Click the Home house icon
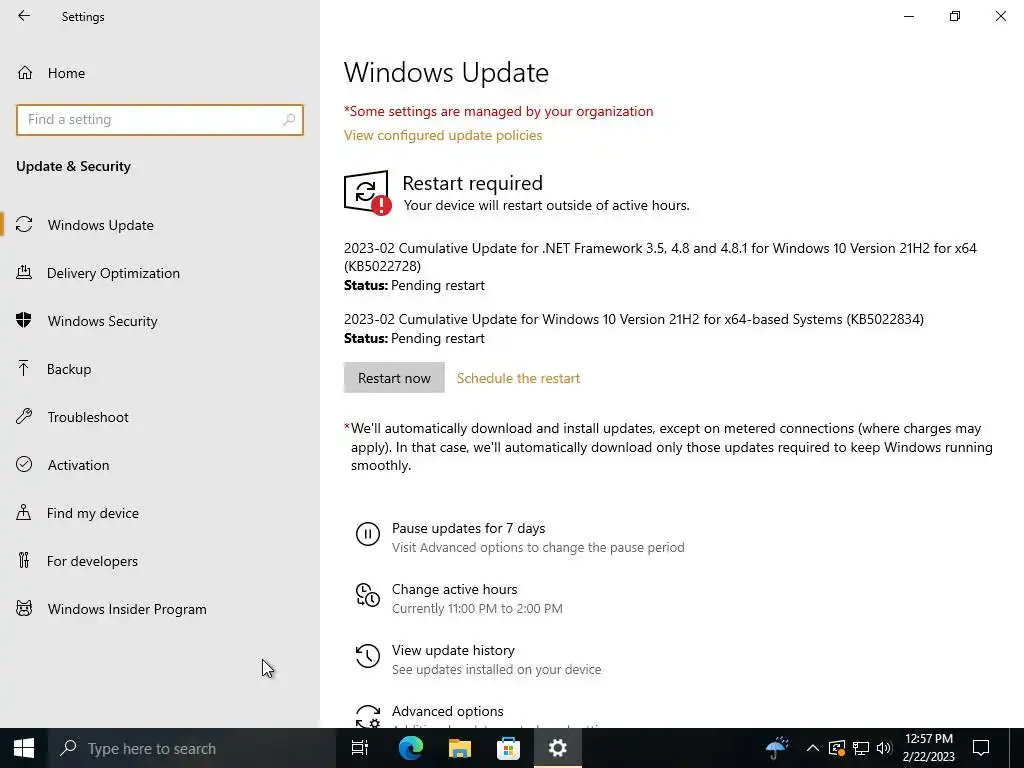Screen dimensions: 1024x768 [x=25, y=72]
